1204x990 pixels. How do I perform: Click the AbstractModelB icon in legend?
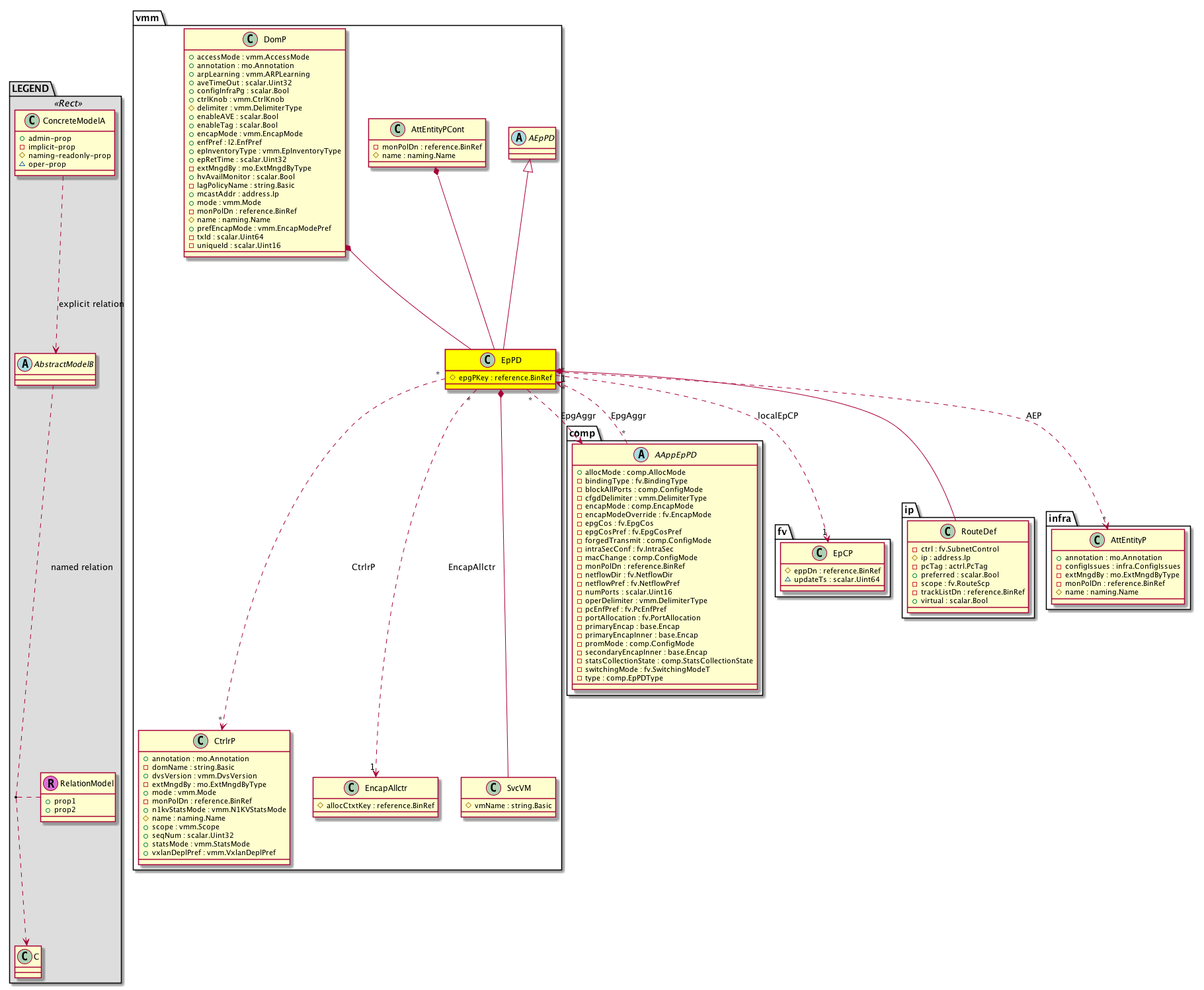[x=24, y=364]
